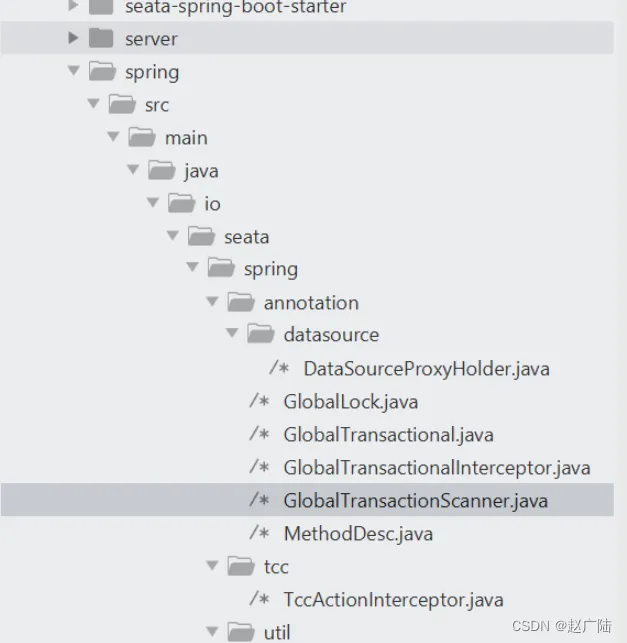Open GlobalTransactionalInterceptor.java file
The height and width of the screenshot is (643, 627).
[x=437, y=467]
